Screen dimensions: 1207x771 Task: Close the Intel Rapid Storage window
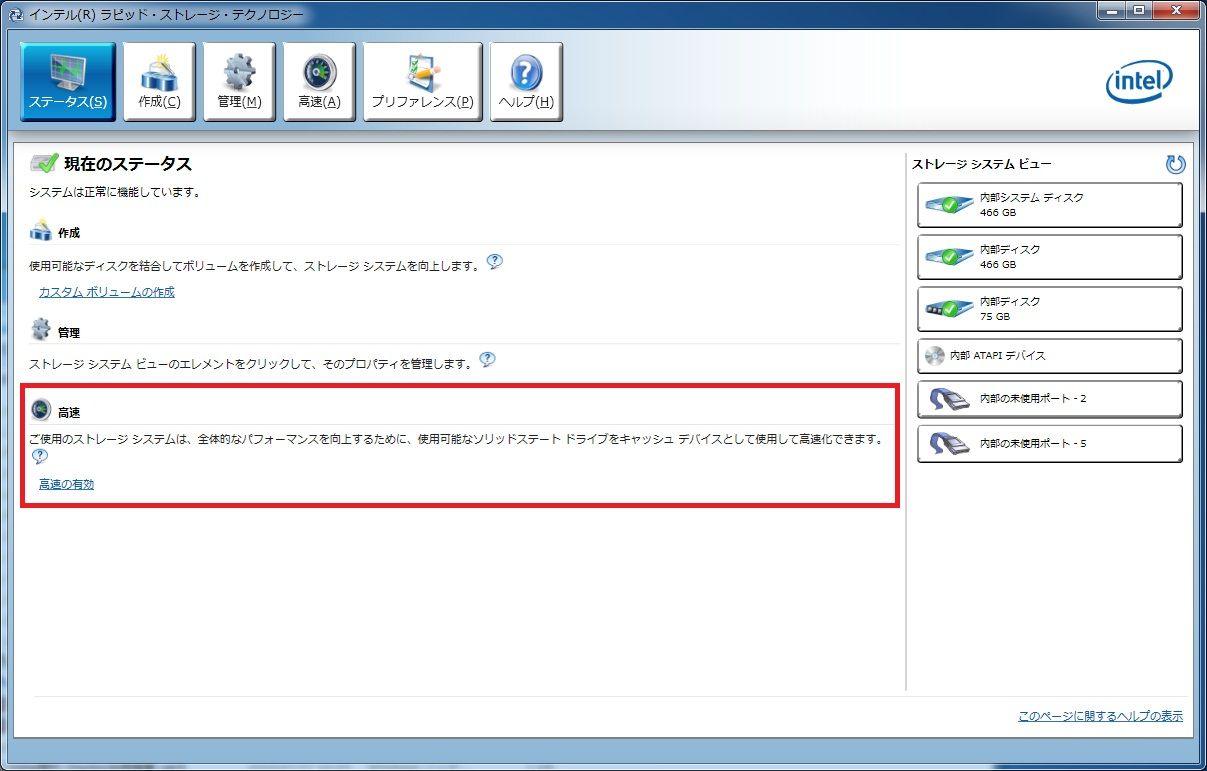pyautogui.click(x=1174, y=11)
